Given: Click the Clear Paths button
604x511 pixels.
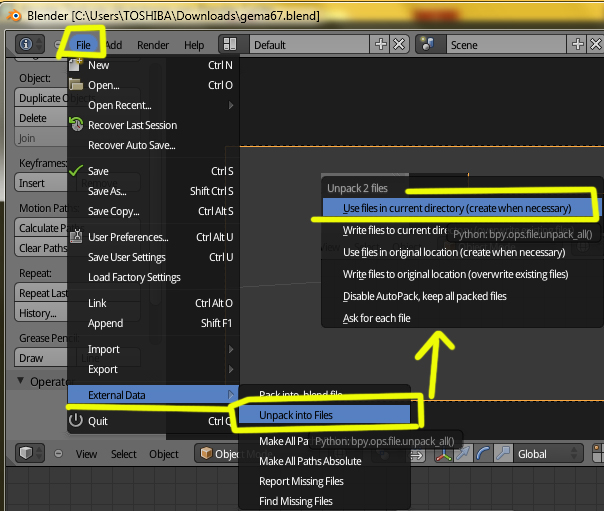Looking at the screenshot, I should 41,248.
